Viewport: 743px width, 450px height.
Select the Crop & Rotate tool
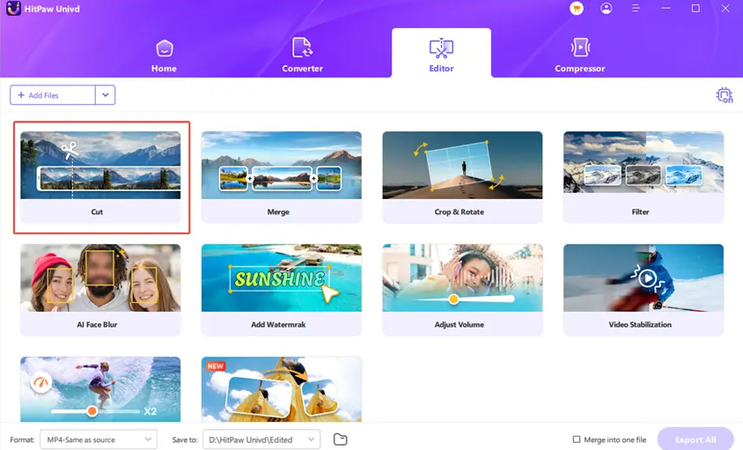coord(462,176)
